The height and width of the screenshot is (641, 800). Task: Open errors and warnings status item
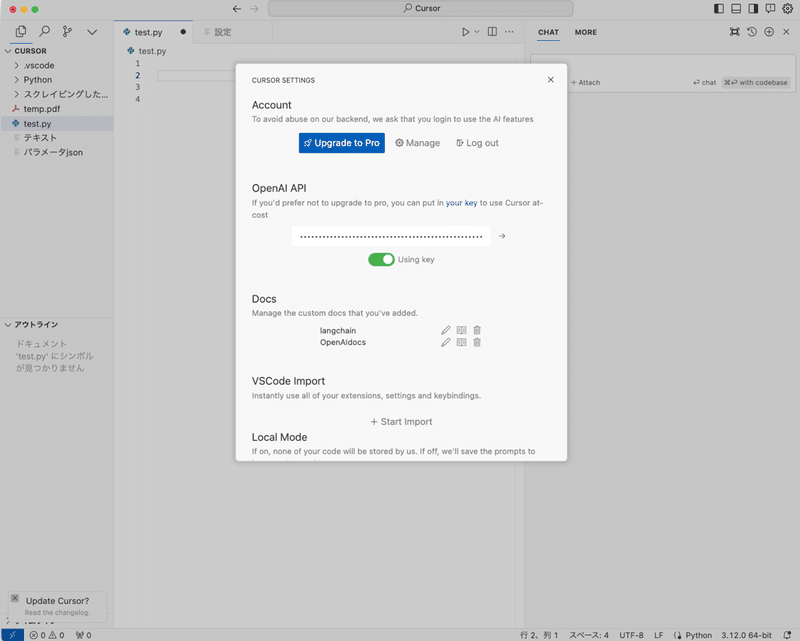(x=47, y=635)
